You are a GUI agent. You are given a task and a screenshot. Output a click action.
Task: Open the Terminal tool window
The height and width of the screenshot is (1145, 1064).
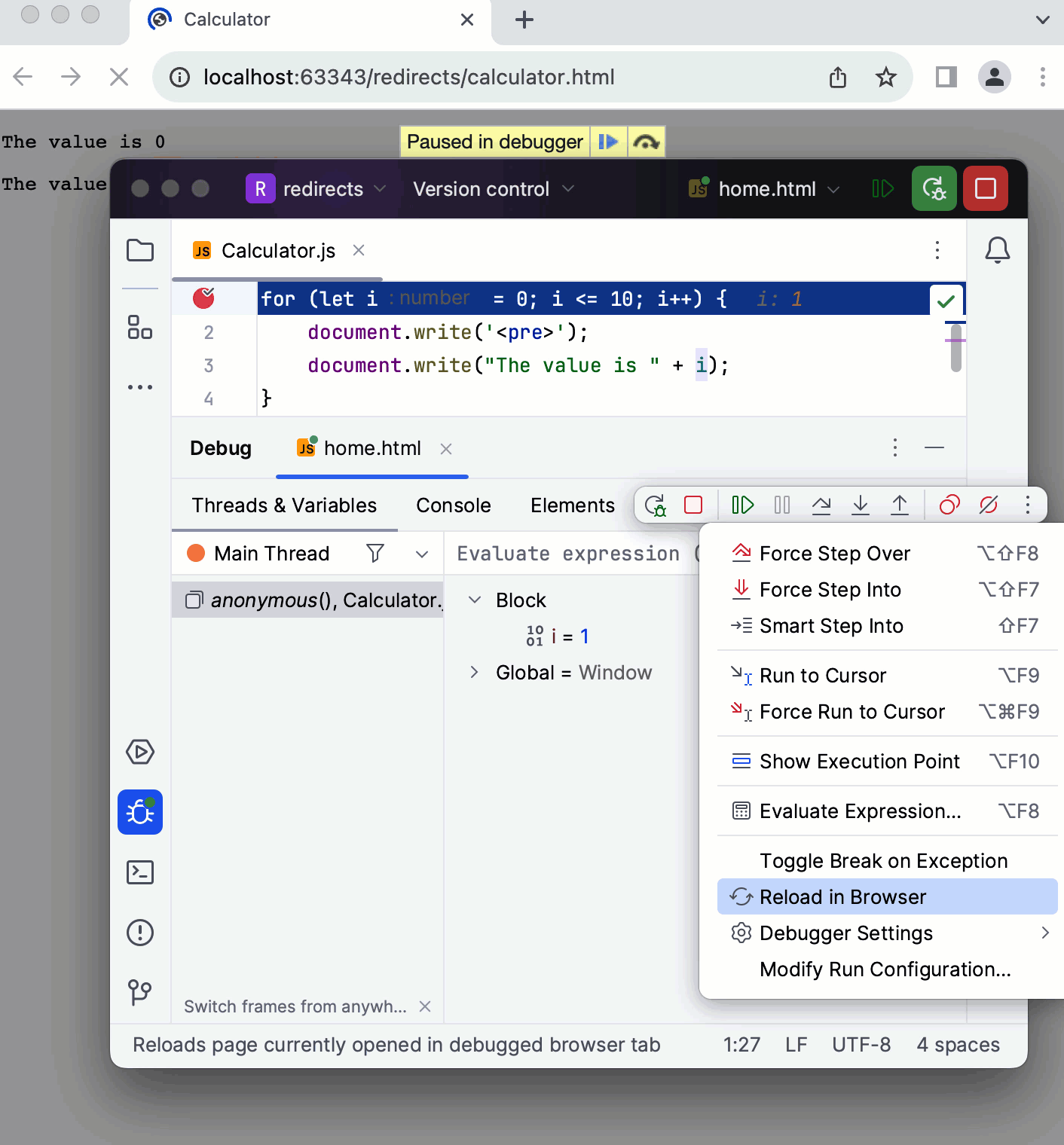pos(139,872)
